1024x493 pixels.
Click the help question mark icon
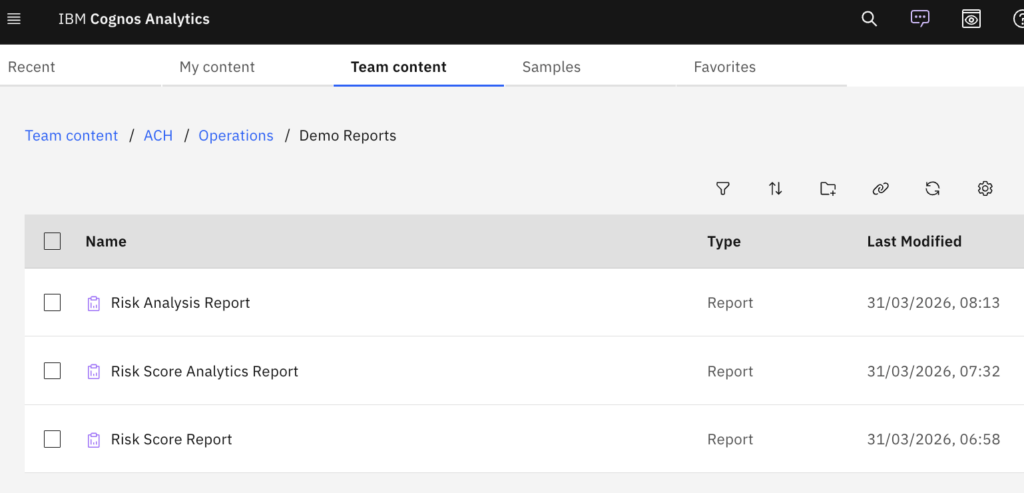tap(1017, 19)
